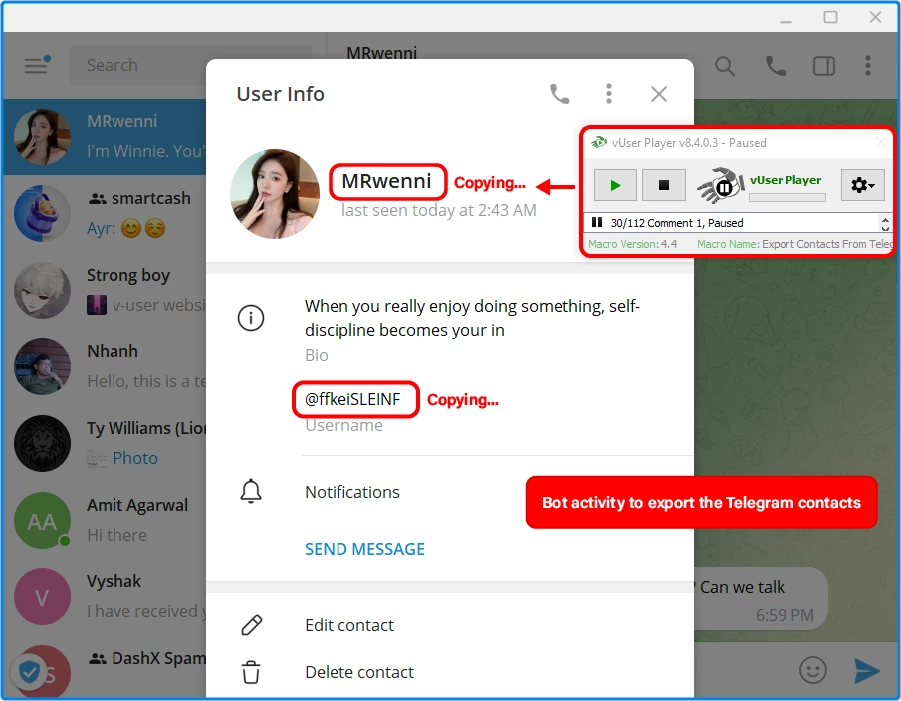The height and width of the screenshot is (701, 901).
Task: Open the DashX Spam group chat
Action: coord(105,667)
